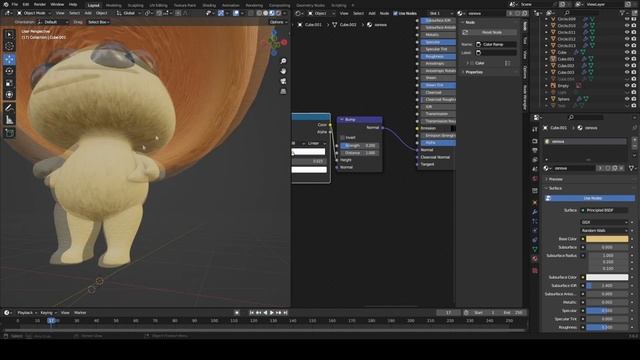640x360 pixels.
Task: Select the Annotate tool in viewport toolbar
Action: point(9,108)
